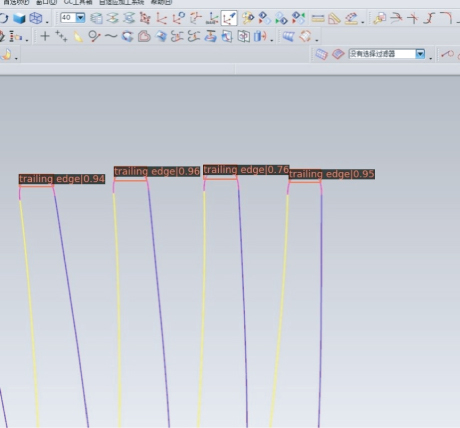Click the WCS axes icon with grid base

(x=212, y=18)
